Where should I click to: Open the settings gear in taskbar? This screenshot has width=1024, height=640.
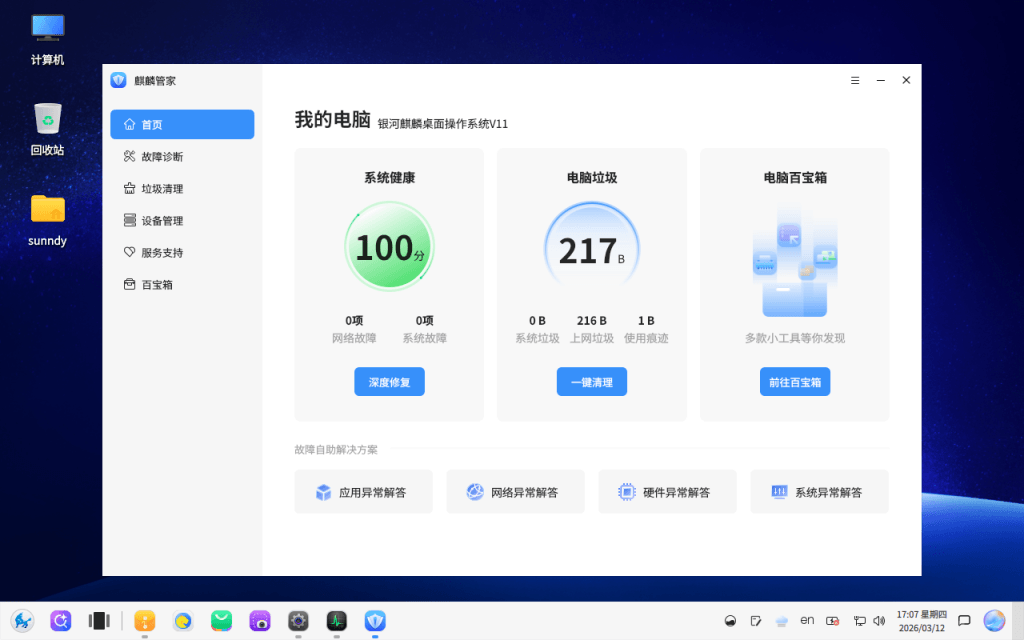point(298,620)
